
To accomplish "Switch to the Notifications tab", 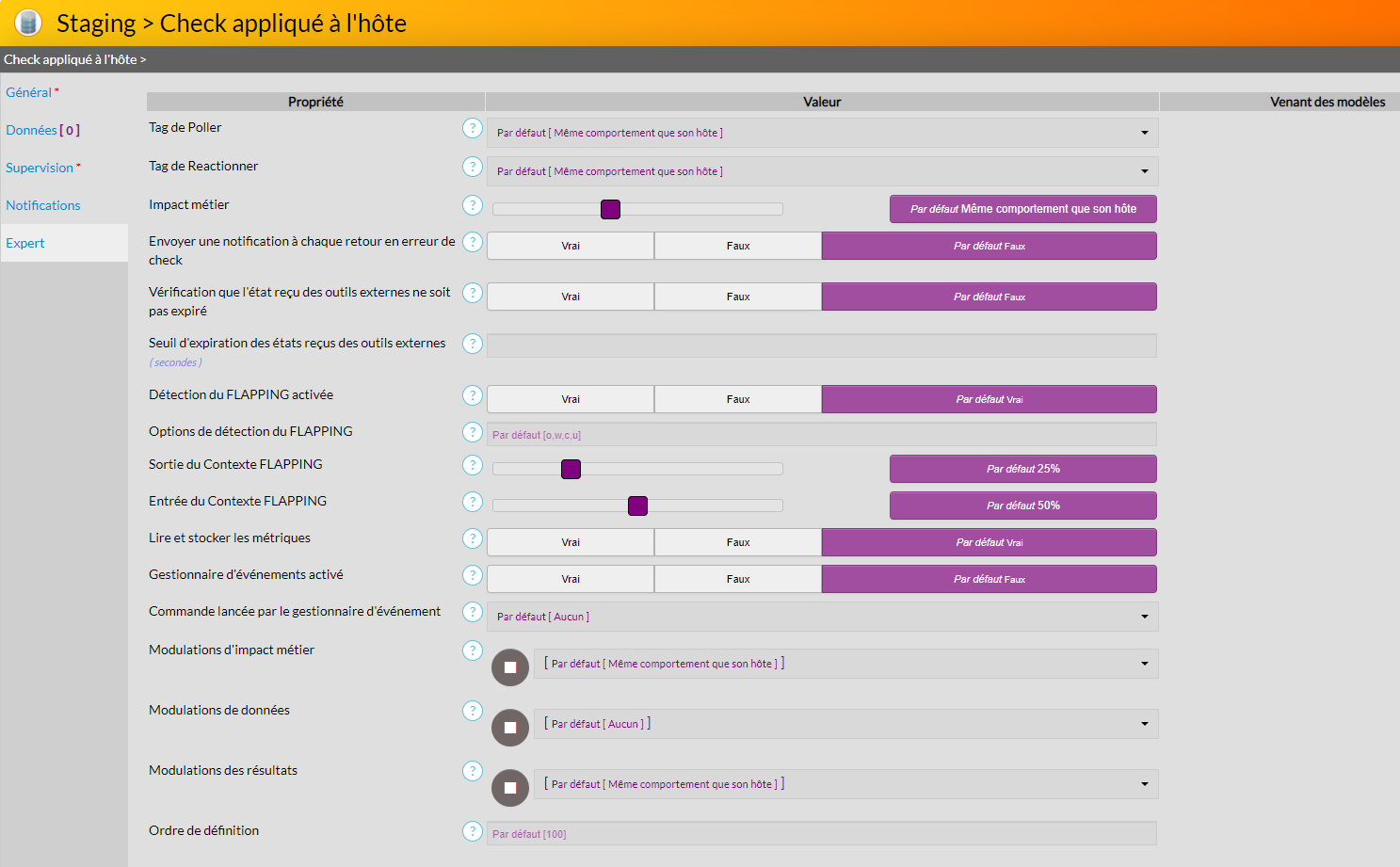I will coord(43,205).
